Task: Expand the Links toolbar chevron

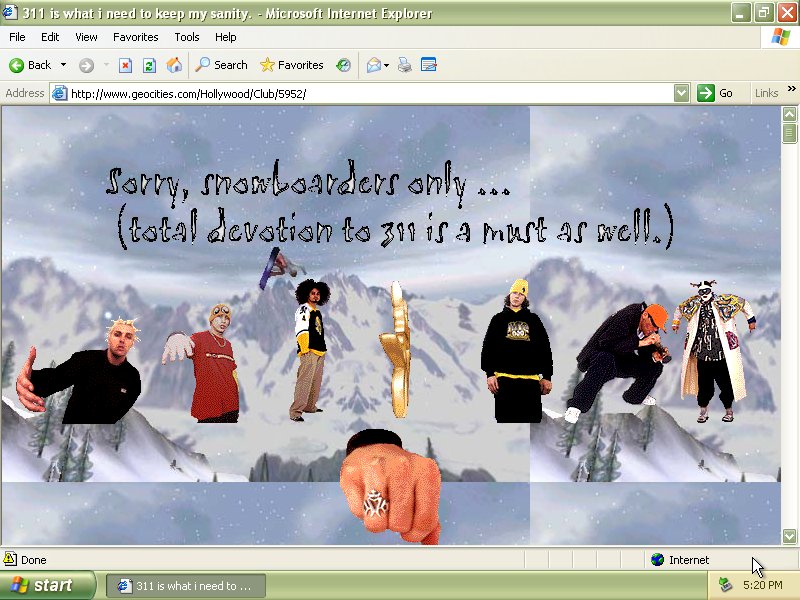Action: click(x=791, y=89)
